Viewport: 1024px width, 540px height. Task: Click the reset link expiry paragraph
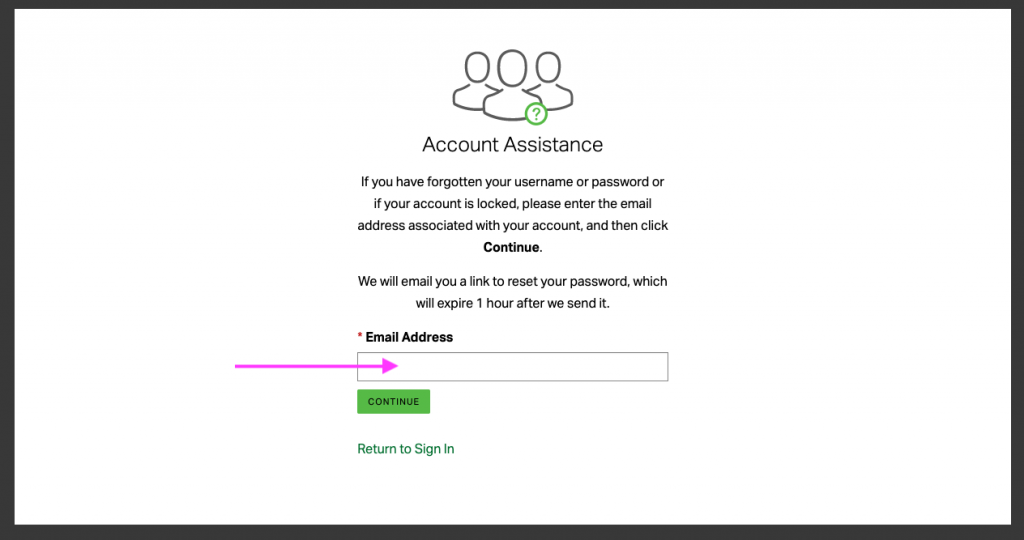(512, 292)
